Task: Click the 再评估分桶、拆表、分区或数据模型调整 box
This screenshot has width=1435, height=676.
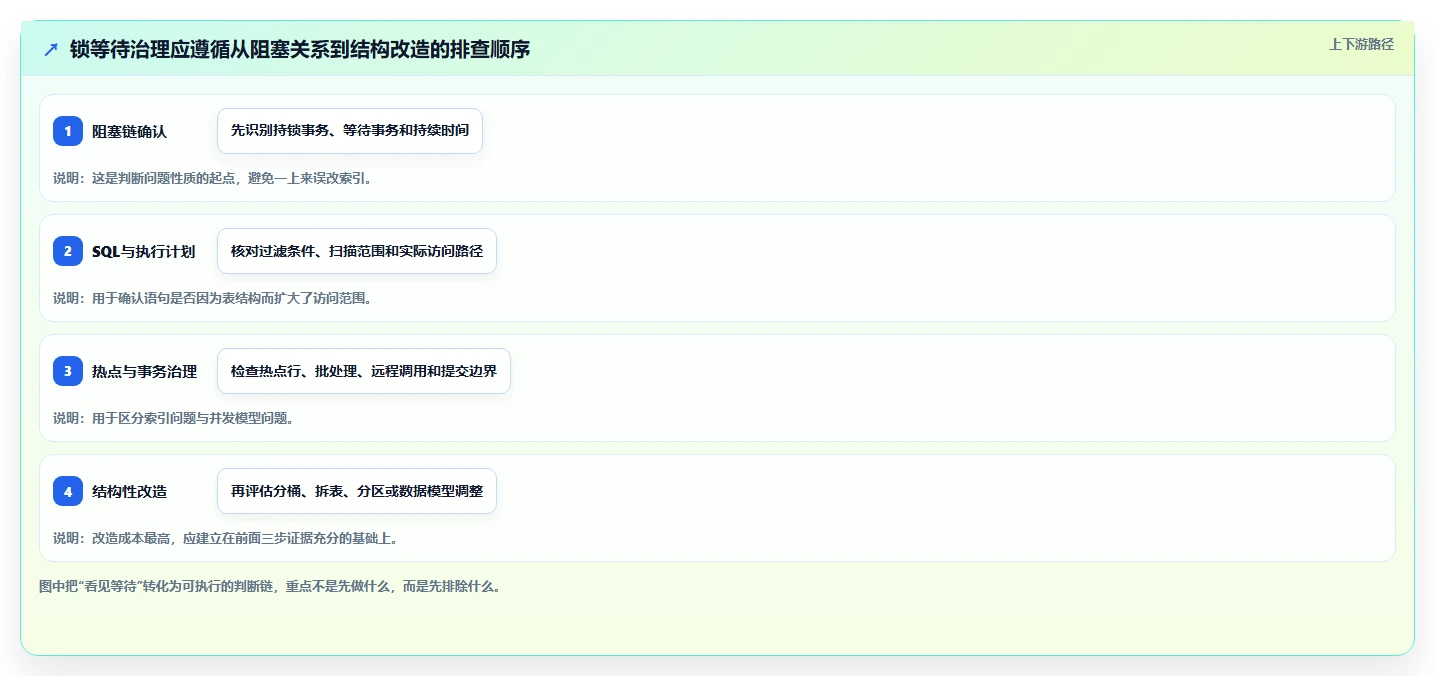Action: pyautogui.click(x=357, y=491)
